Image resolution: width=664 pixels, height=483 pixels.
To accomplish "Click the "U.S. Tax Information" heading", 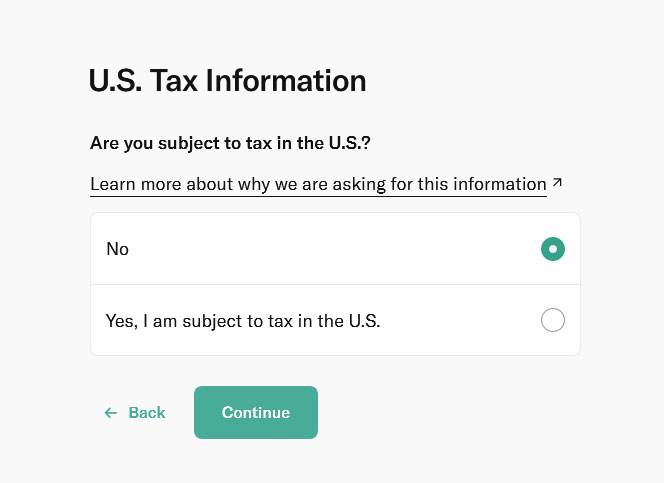I will point(227,80).
